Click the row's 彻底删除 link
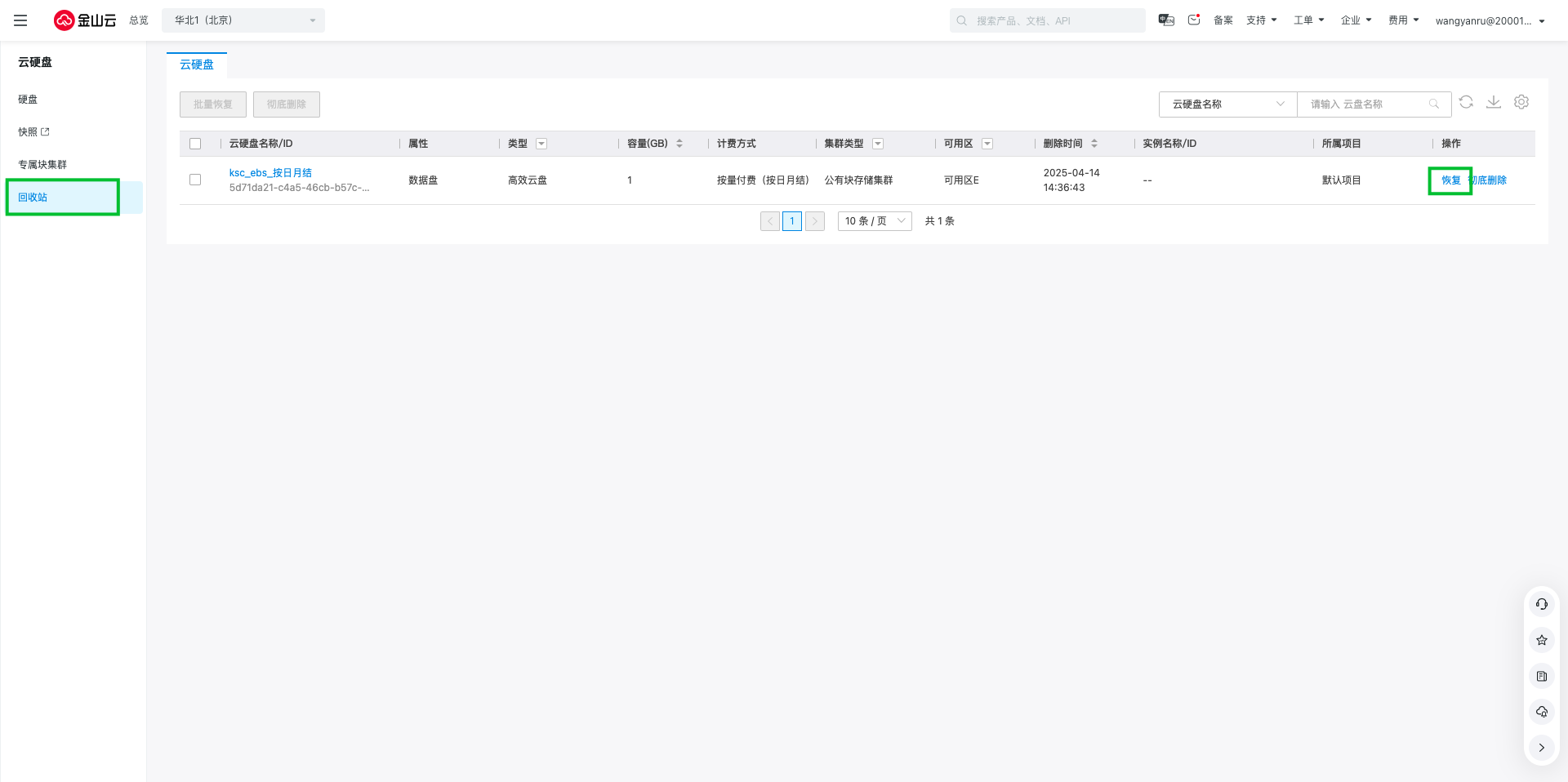 tap(1487, 180)
